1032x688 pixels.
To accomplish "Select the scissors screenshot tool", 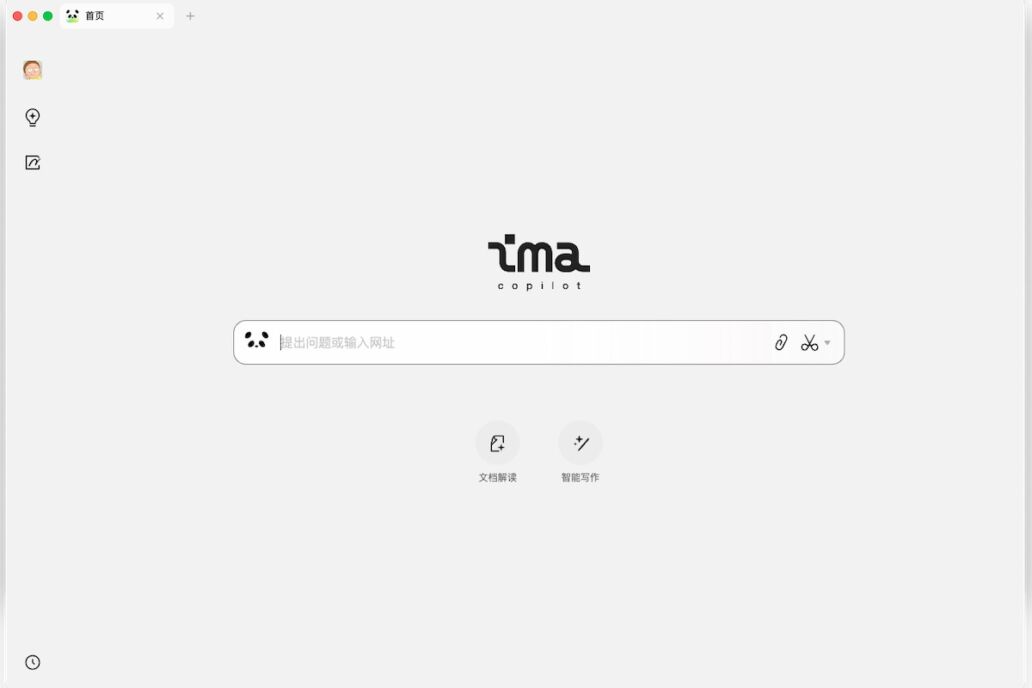I will [x=809, y=342].
